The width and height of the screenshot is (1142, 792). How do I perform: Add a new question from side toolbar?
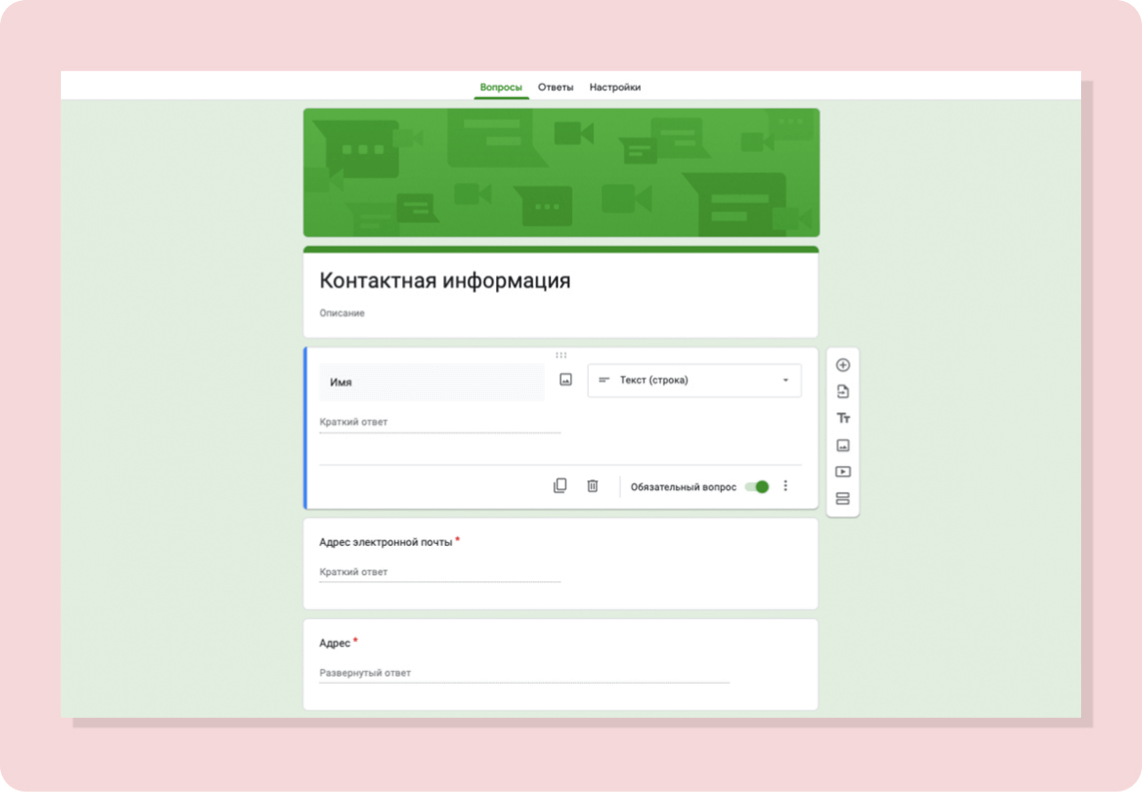[x=843, y=365]
